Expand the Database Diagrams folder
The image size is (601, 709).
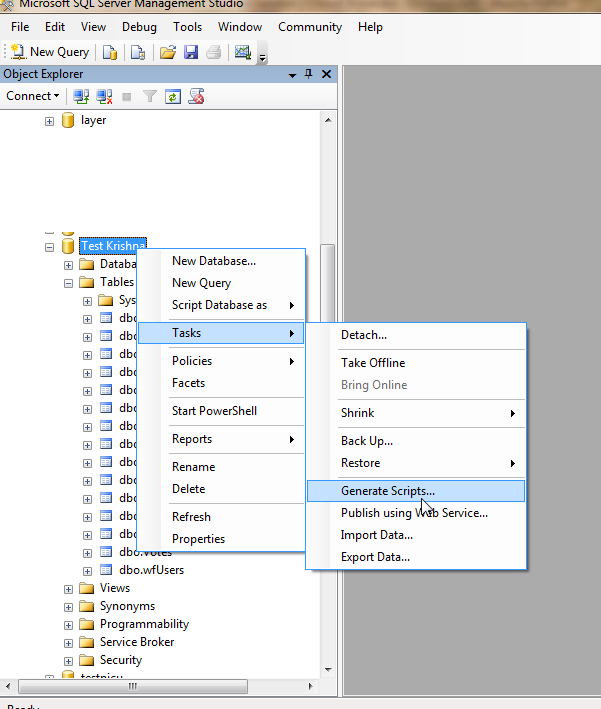tap(68, 265)
